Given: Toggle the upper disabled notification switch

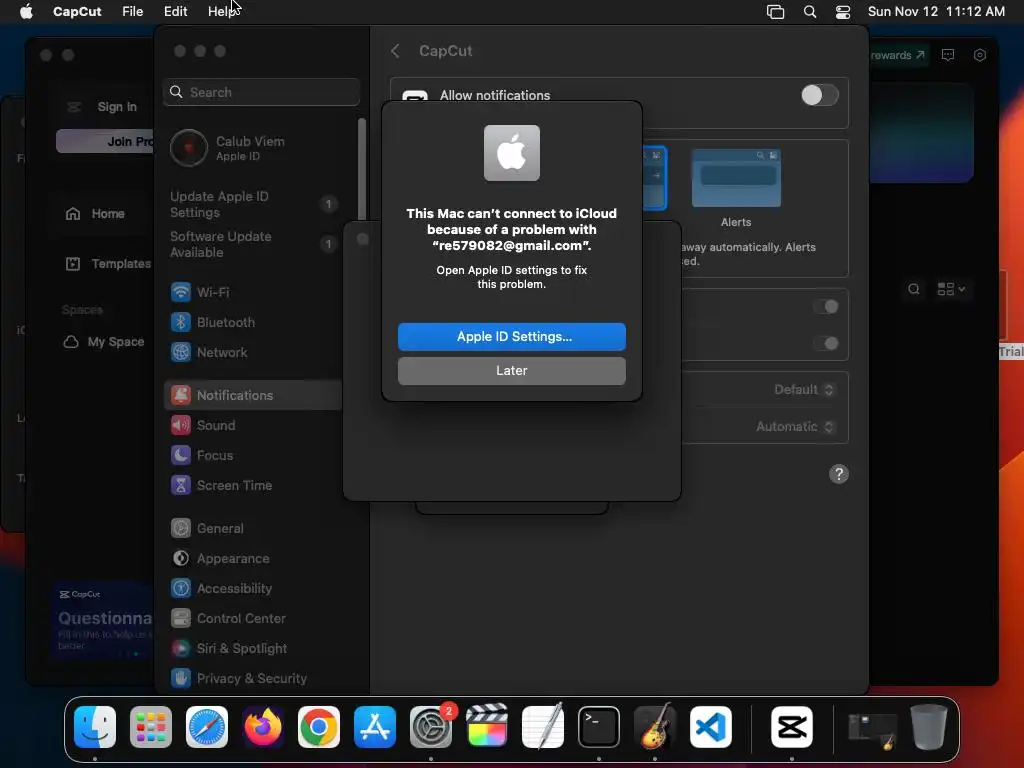Looking at the screenshot, I should click(x=826, y=307).
